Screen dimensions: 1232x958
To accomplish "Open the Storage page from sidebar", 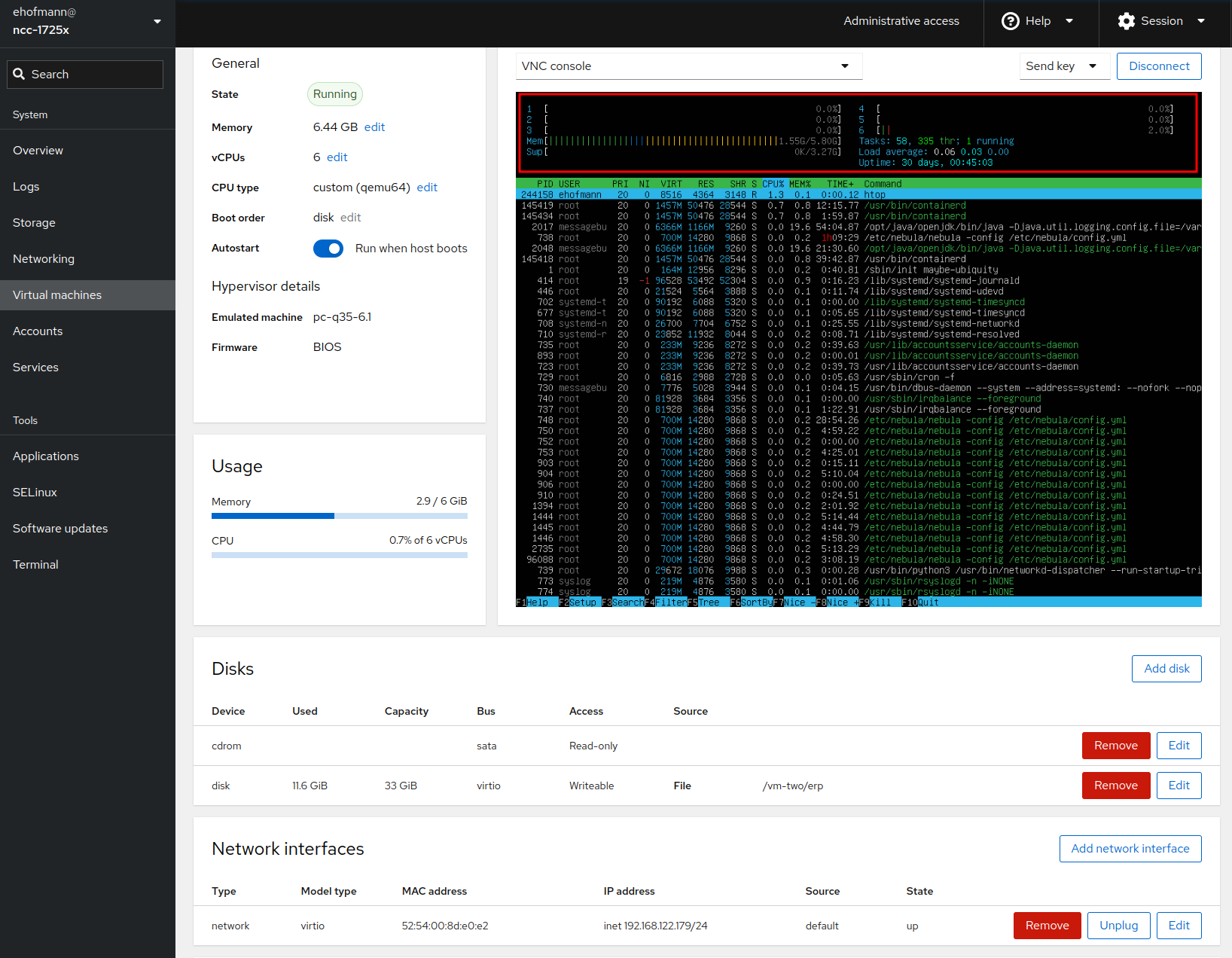I will point(34,223).
